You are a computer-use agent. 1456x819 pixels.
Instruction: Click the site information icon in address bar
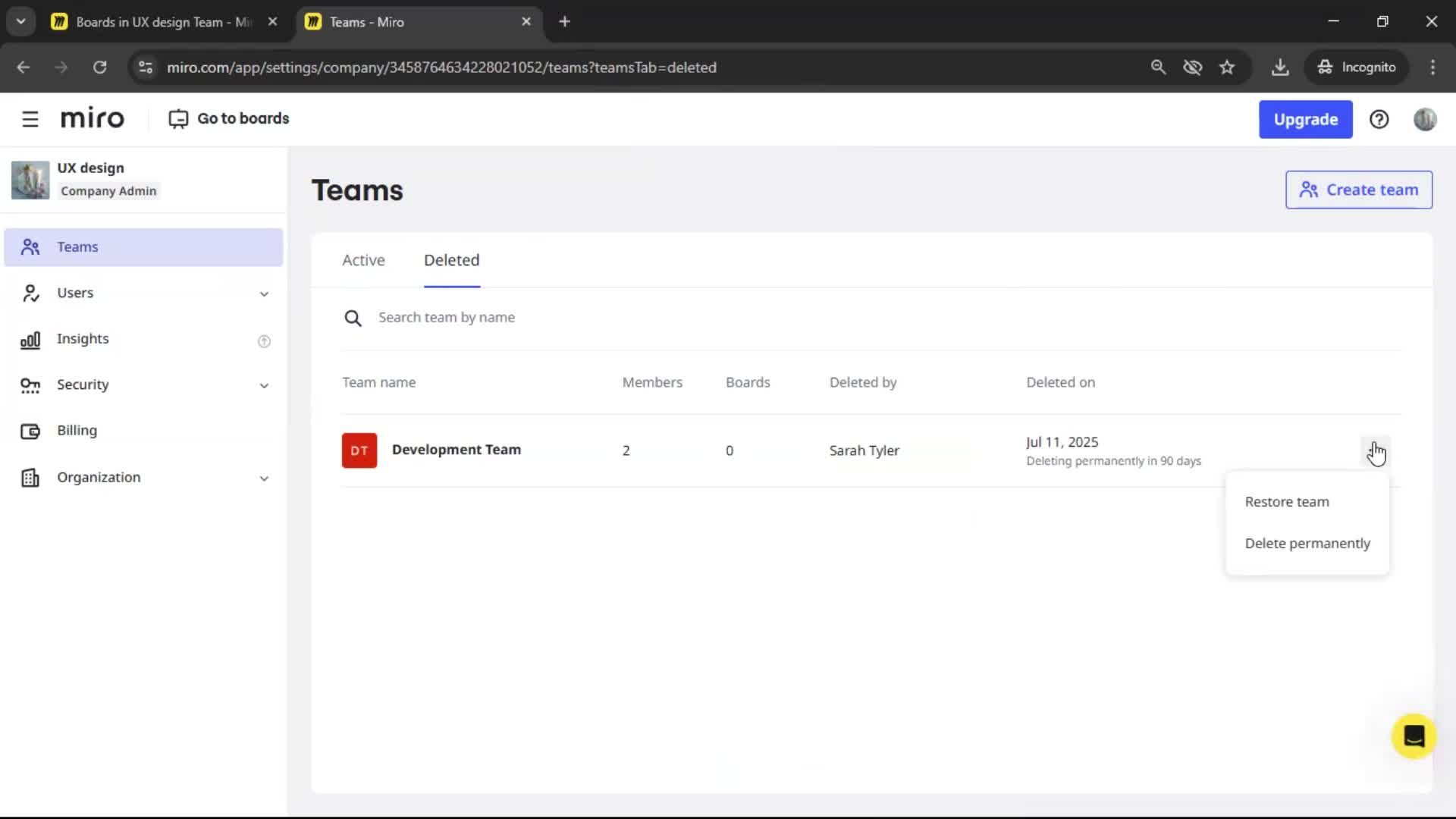(x=146, y=67)
